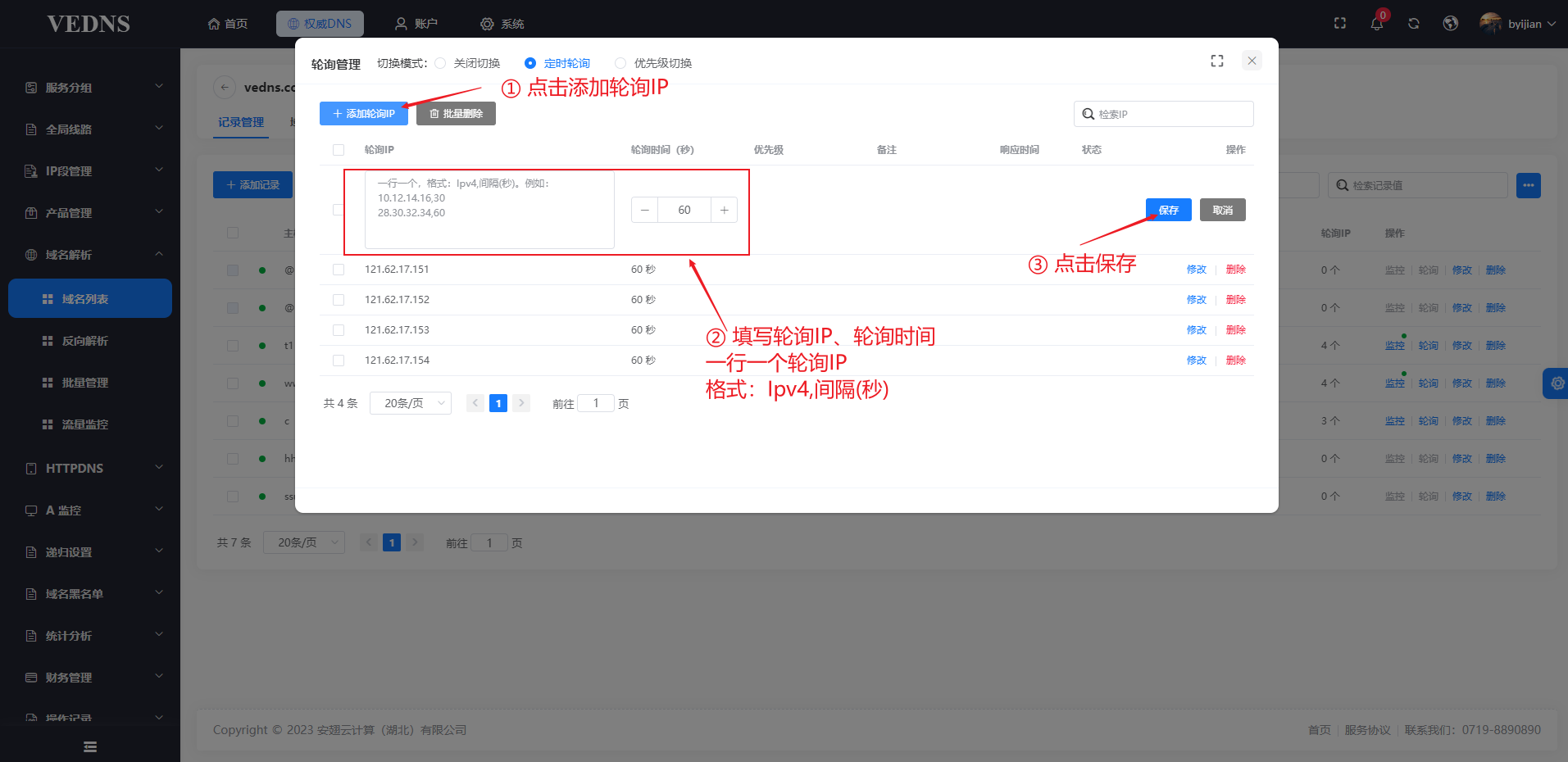
Task: Click the plus stepper for 轮询时间
Action: pyautogui.click(x=725, y=210)
